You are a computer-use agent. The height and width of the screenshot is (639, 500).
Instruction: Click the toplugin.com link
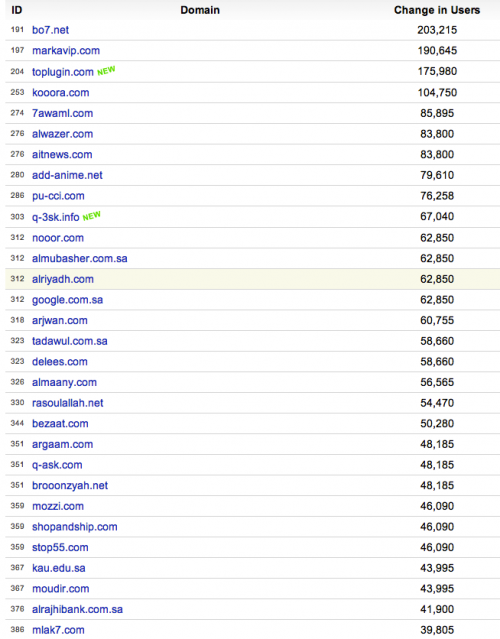pos(63,72)
